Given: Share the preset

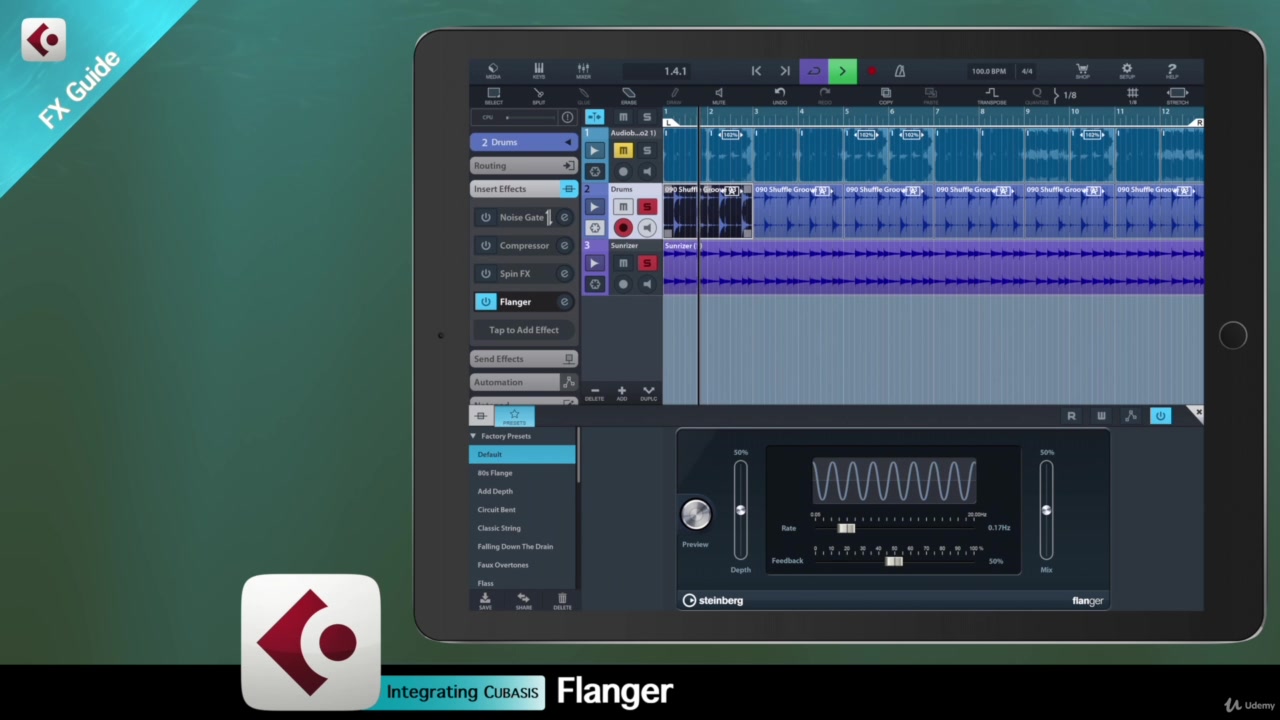Looking at the screenshot, I should click(523, 601).
